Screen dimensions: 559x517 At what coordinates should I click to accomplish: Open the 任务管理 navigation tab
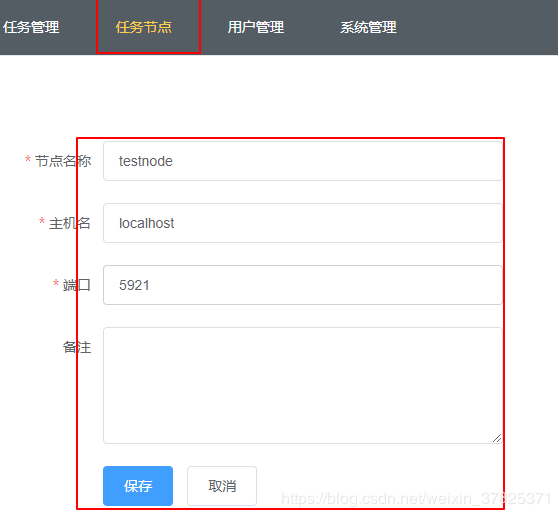click(31, 27)
